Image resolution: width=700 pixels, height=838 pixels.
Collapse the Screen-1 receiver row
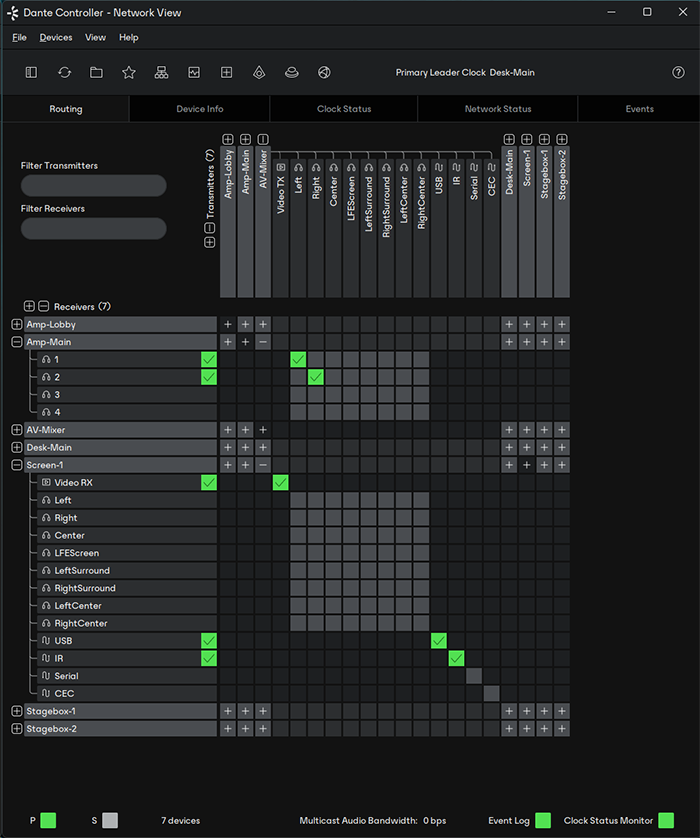[x=17, y=465]
